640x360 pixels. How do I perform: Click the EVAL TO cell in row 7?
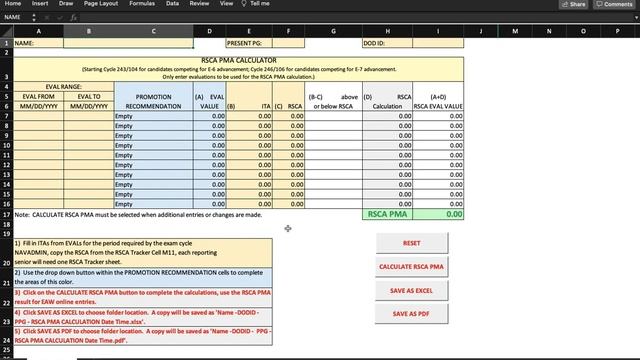tap(89, 116)
